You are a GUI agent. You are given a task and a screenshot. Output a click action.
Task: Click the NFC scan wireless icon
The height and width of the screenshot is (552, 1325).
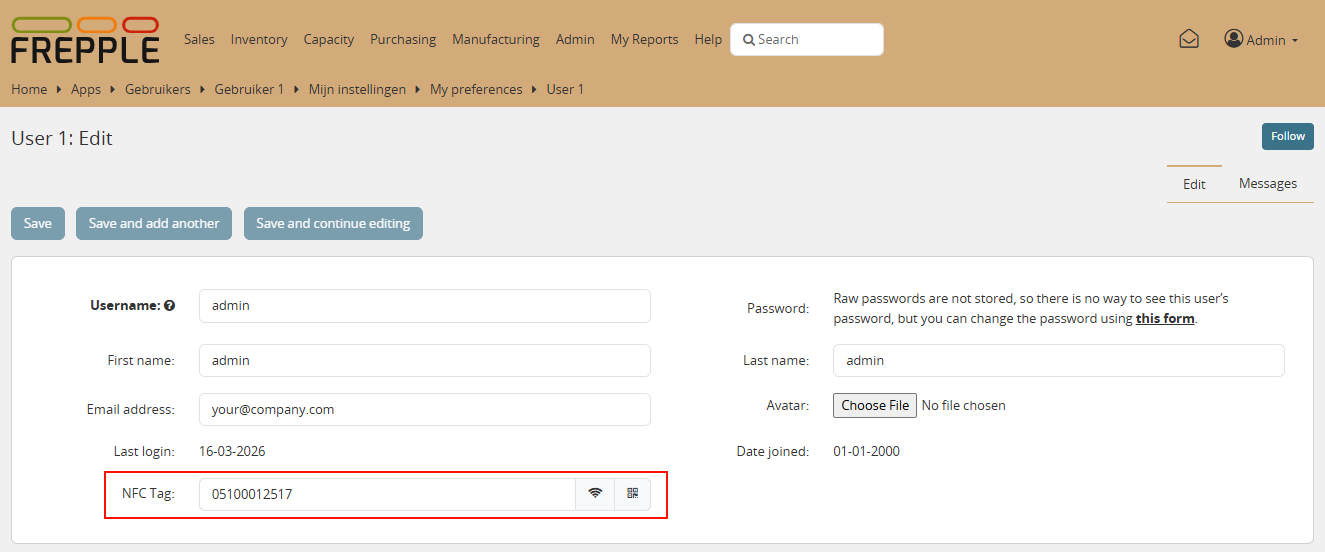tap(595, 493)
